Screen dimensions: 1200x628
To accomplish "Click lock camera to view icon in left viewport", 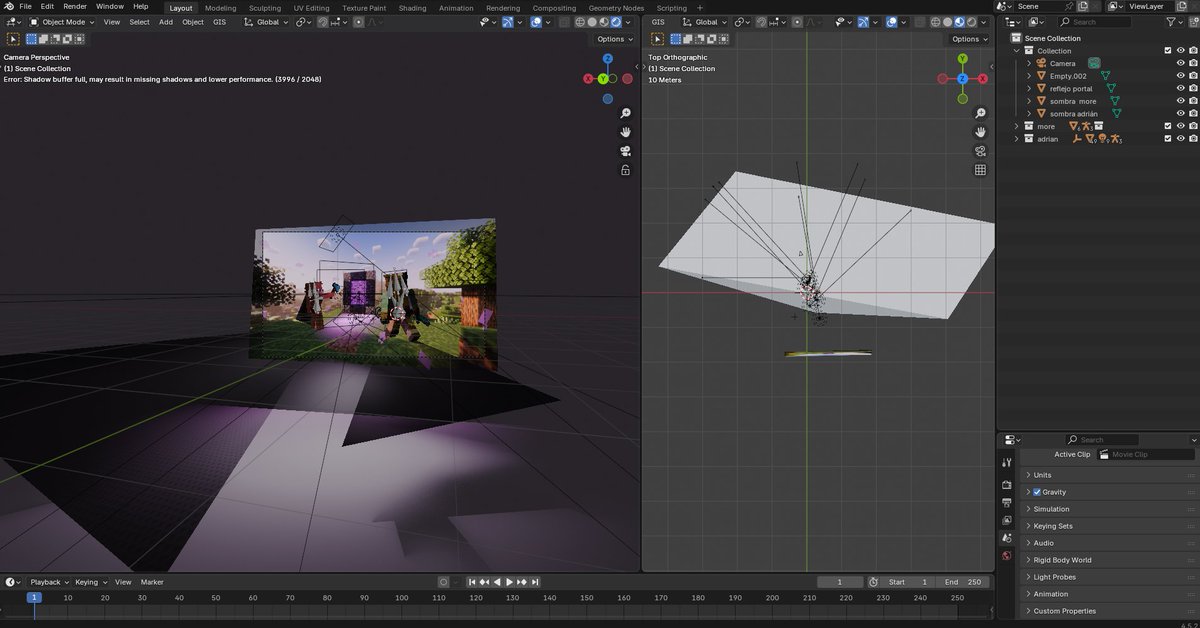I will pos(626,170).
